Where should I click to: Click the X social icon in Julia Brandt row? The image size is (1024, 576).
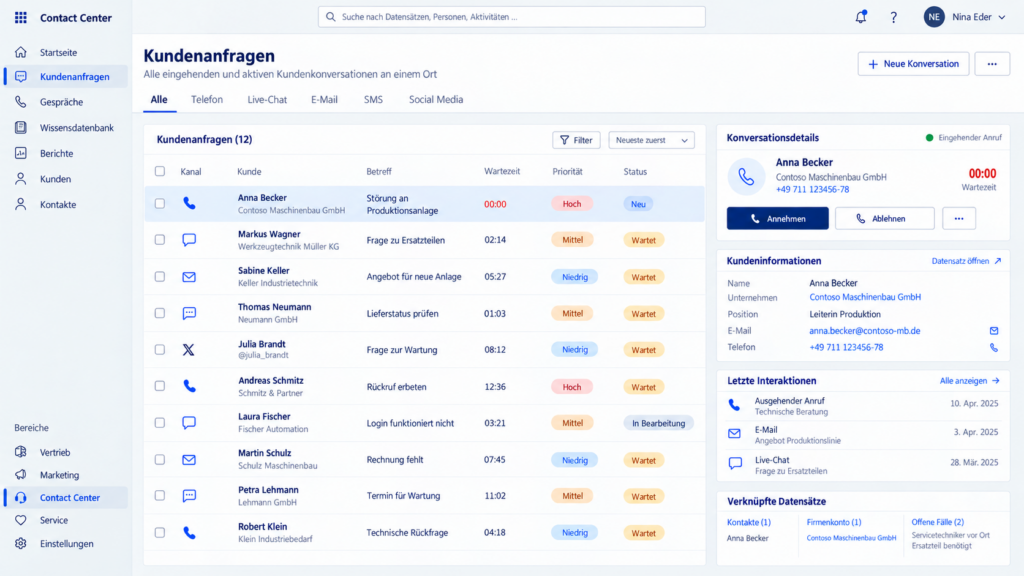point(189,349)
